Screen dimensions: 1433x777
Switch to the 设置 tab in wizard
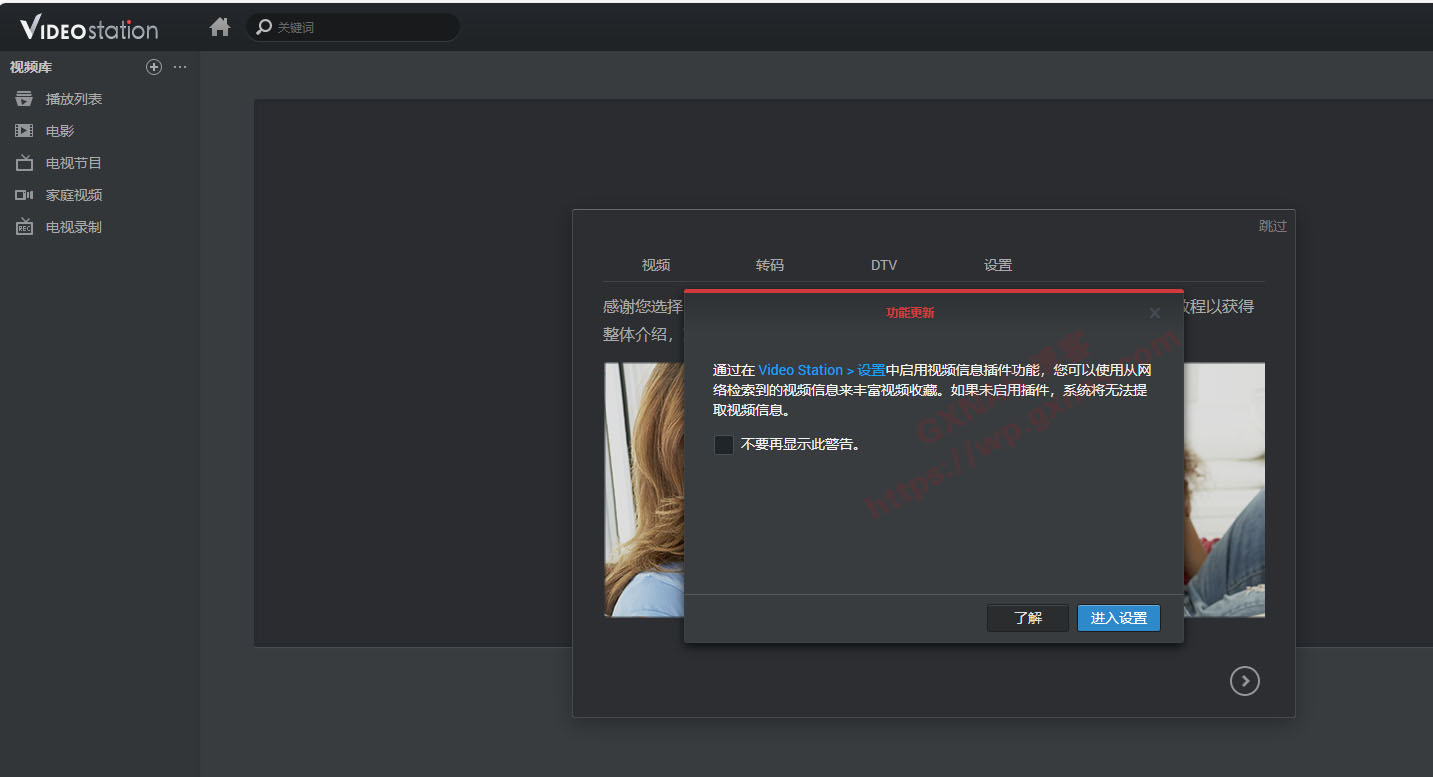(998, 265)
